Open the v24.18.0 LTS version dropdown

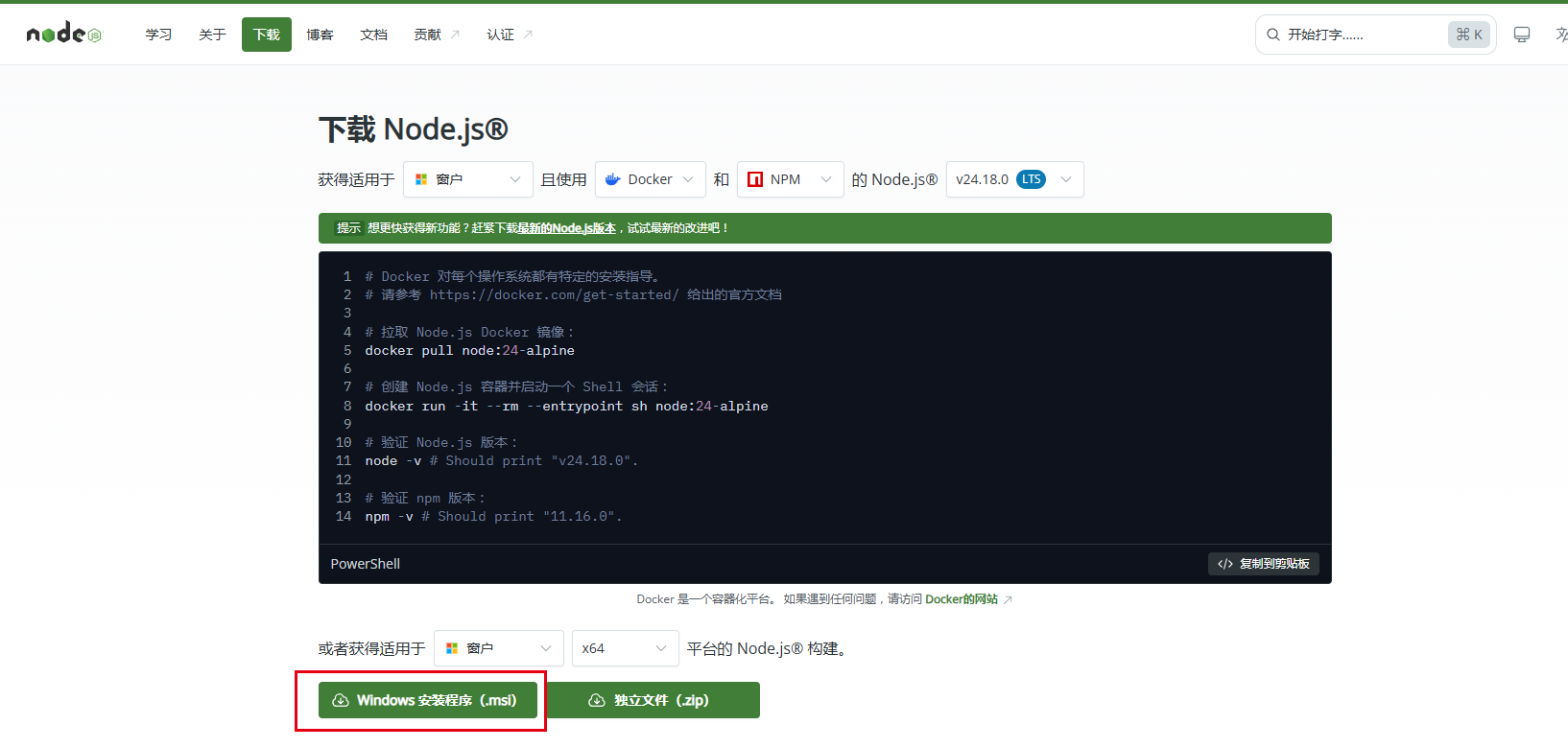tap(1015, 179)
